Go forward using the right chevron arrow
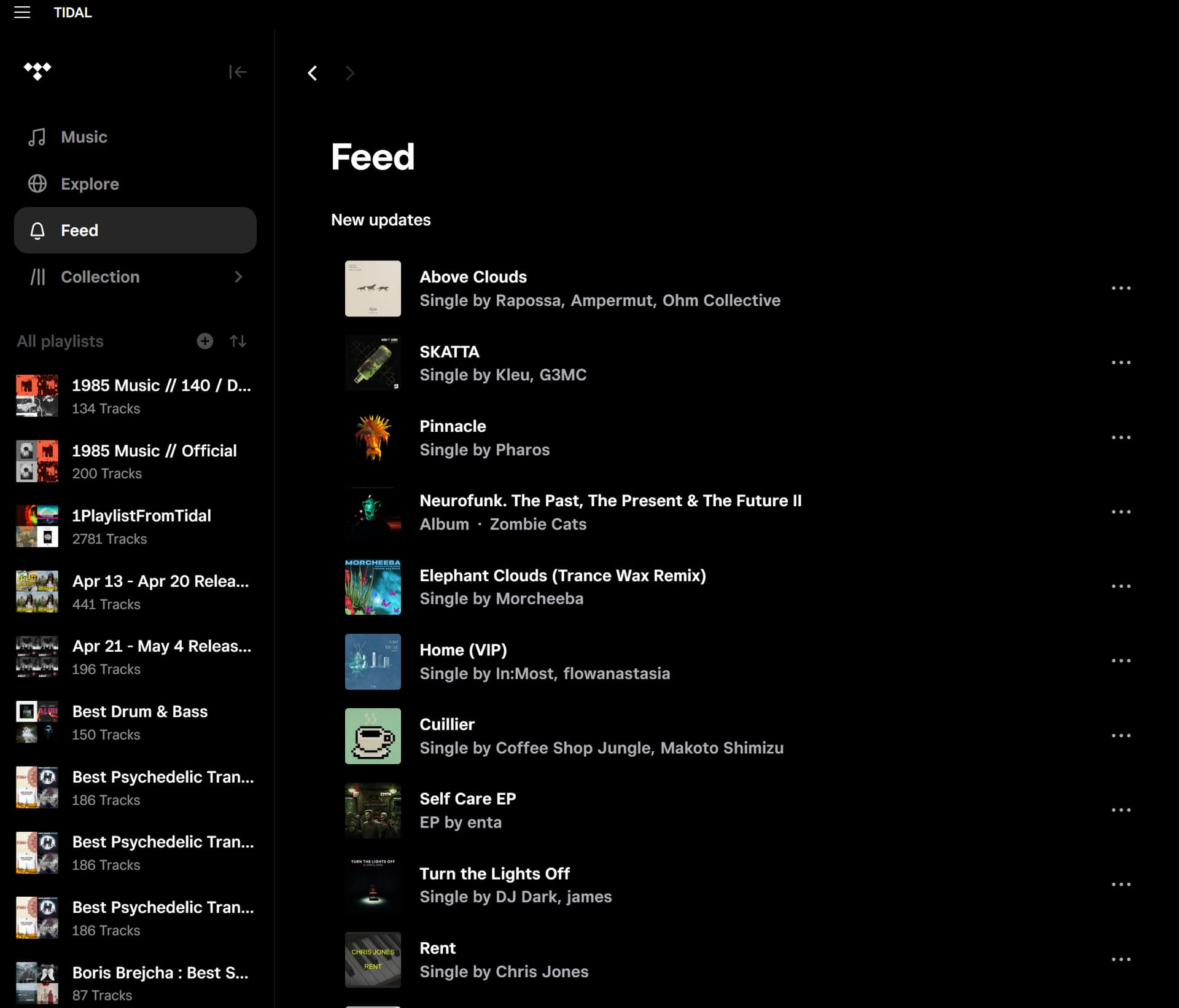1179x1008 pixels. tap(350, 73)
